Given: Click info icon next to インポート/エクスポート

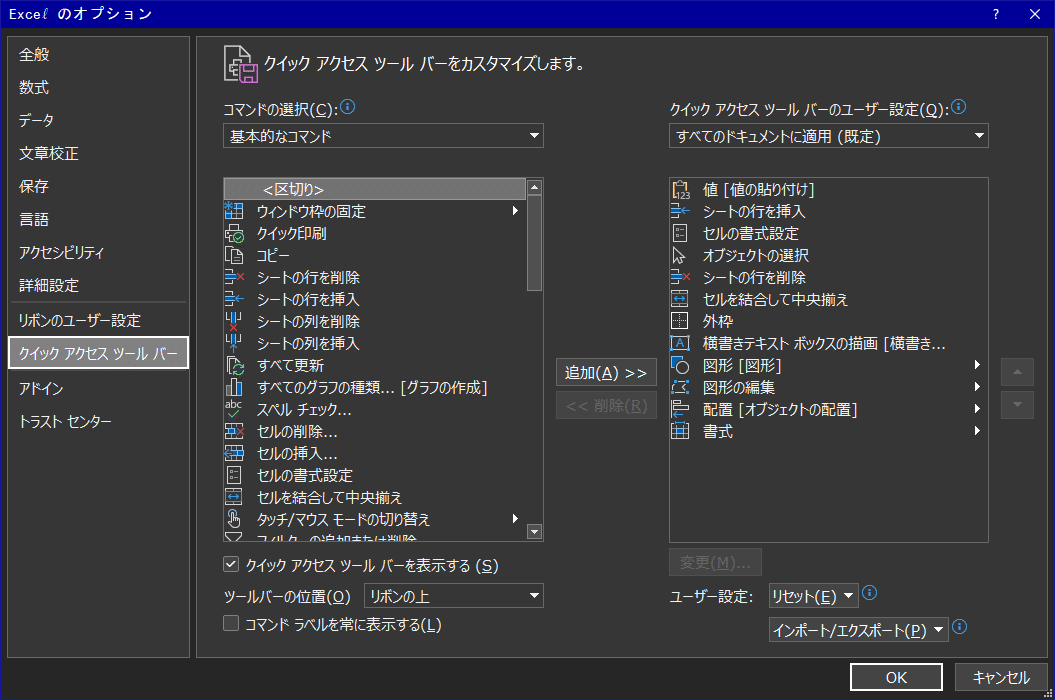Looking at the screenshot, I should tap(960, 627).
